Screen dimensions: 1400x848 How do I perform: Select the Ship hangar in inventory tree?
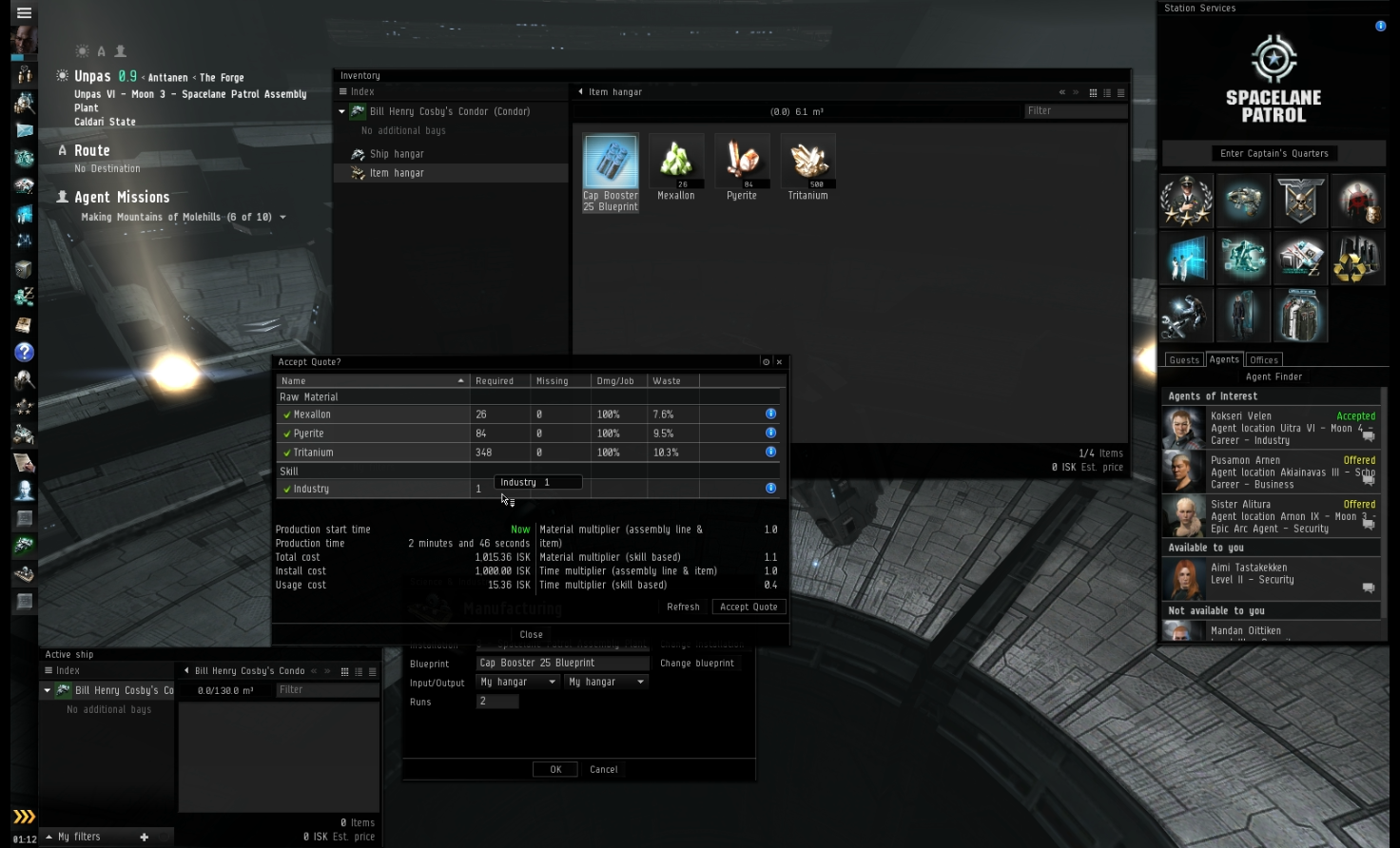tap(396, 153)
